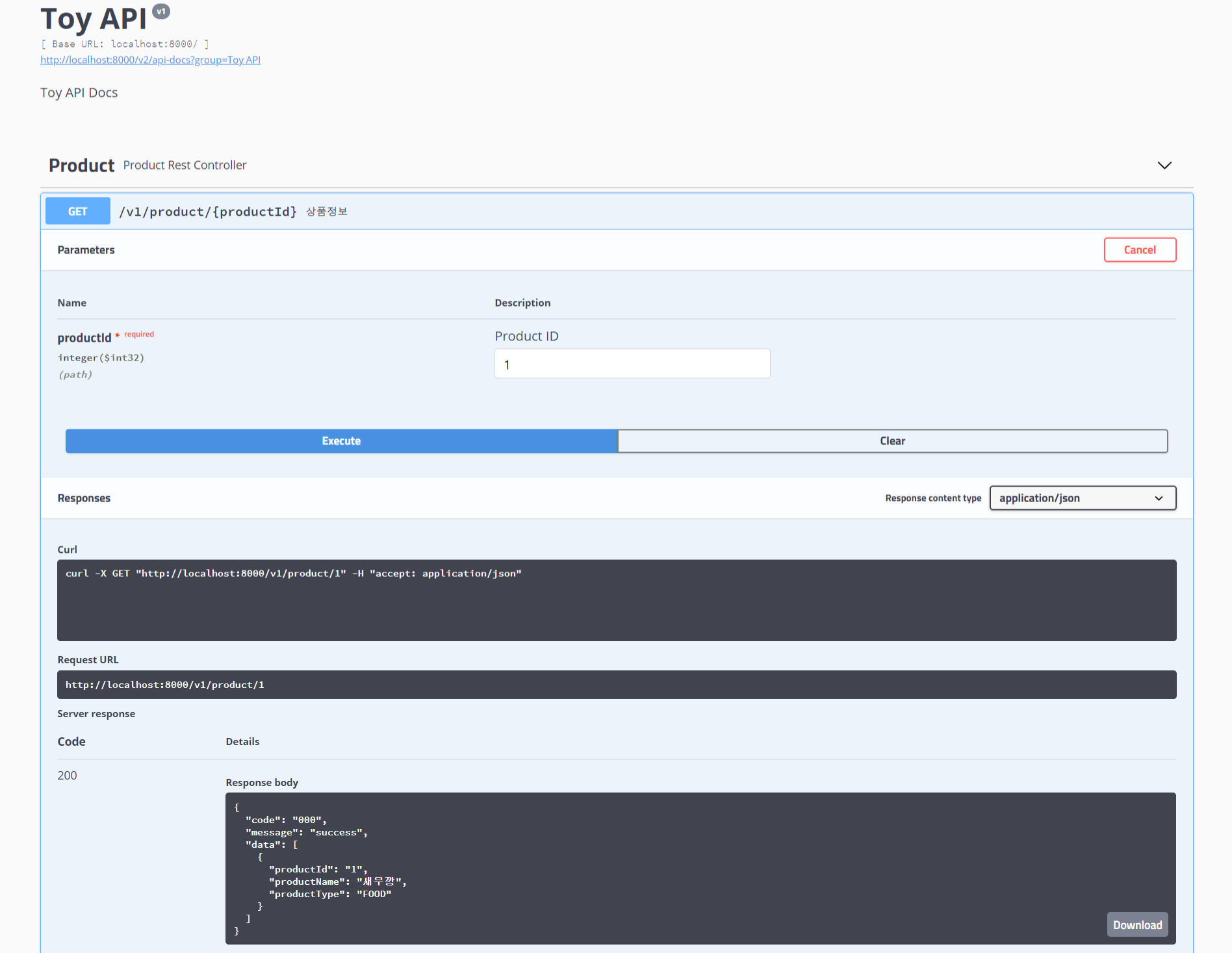Click the "productType": "FOOD" line

[x=330, y=895]
